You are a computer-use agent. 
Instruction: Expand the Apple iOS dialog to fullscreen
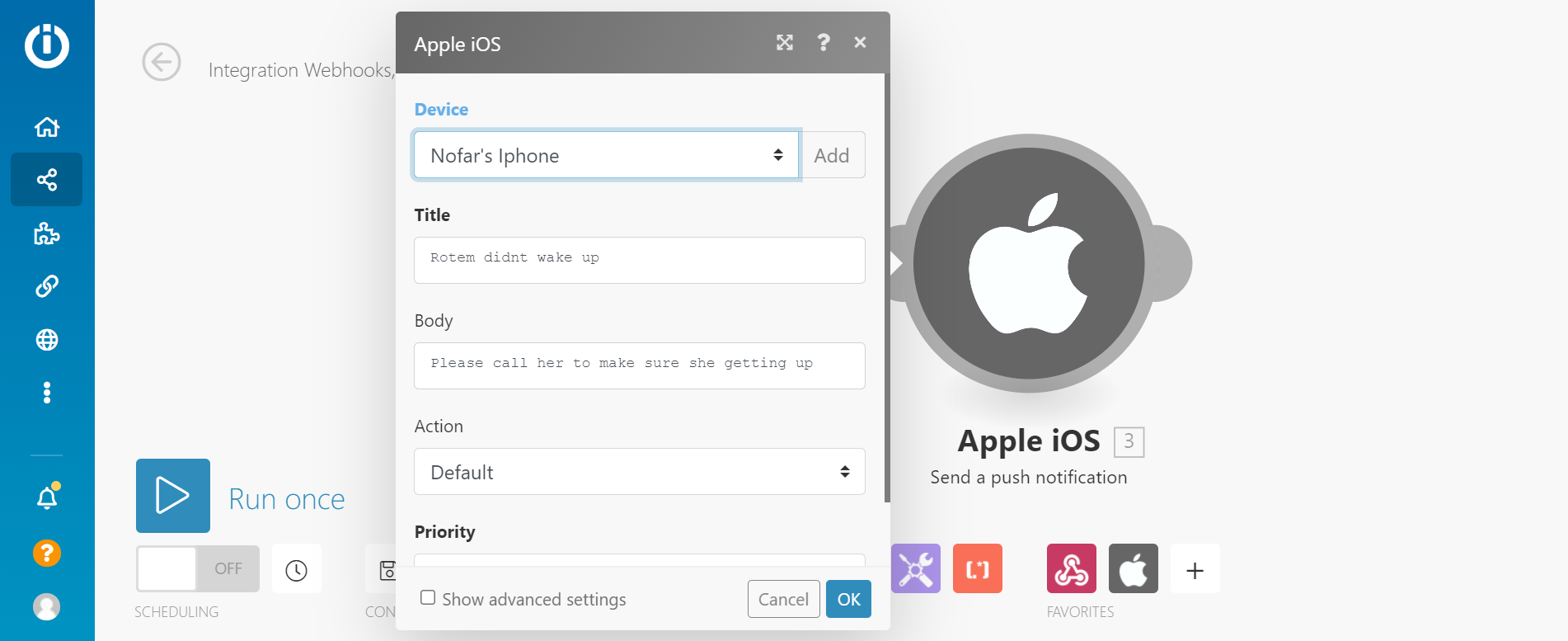(785, 43)
